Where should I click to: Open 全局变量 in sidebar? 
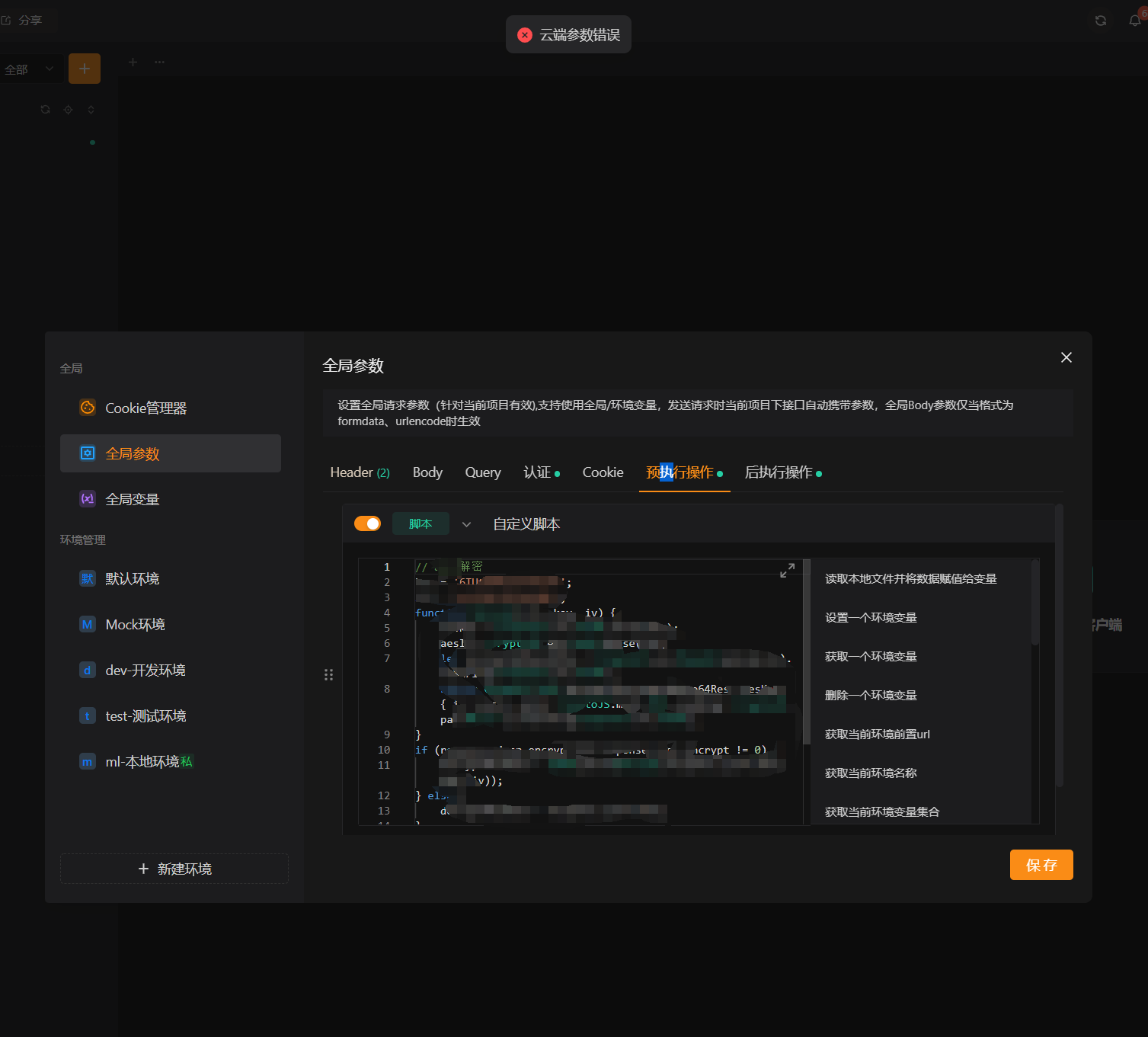(x=170, y=499)
